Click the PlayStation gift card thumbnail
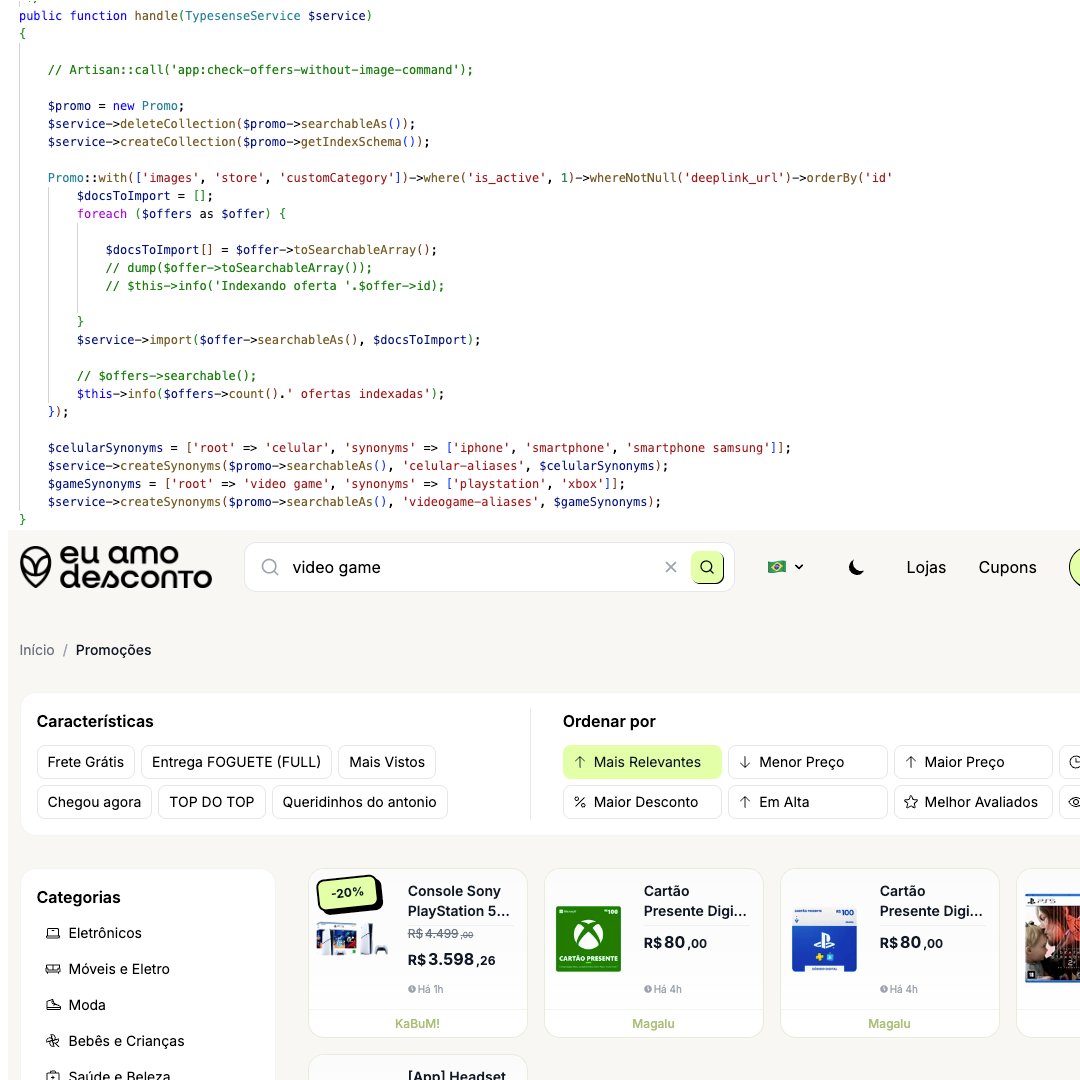This screenshot has width=1080, height=1080. [x=824, y=939]
